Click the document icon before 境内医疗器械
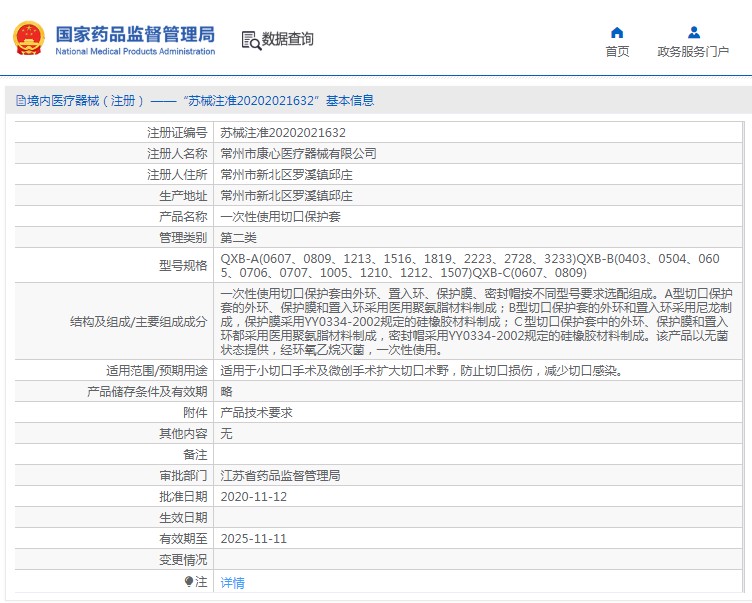This screenshot has height=603, width=752. pos(21,101)
